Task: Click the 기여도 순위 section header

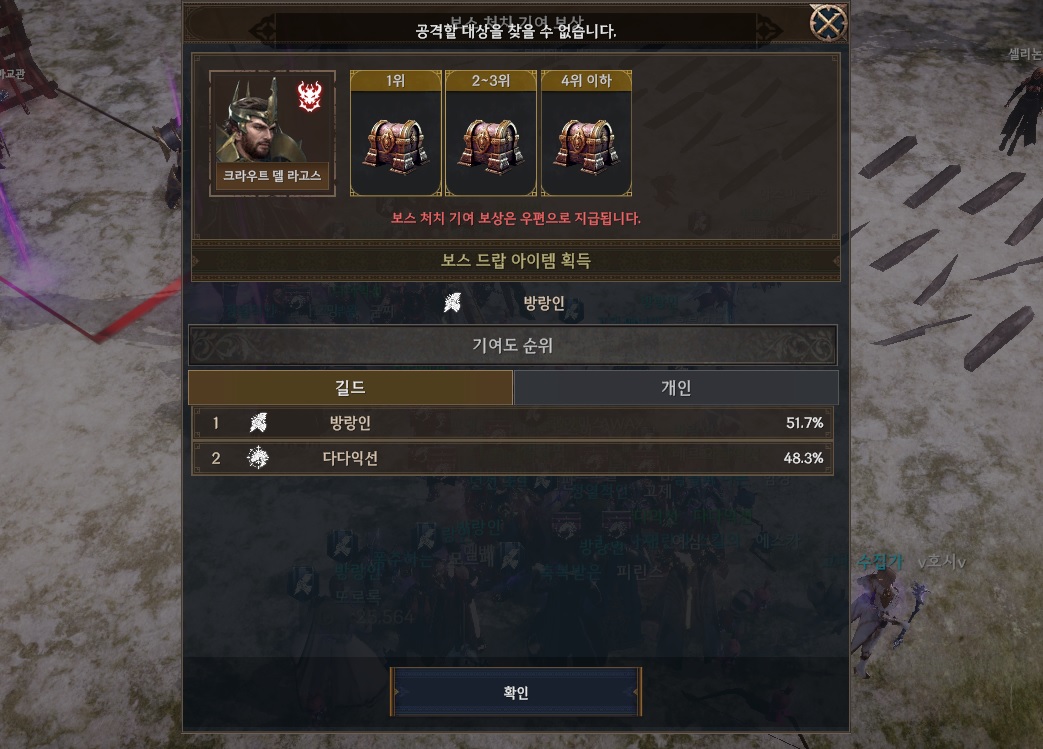Action: 513,345
